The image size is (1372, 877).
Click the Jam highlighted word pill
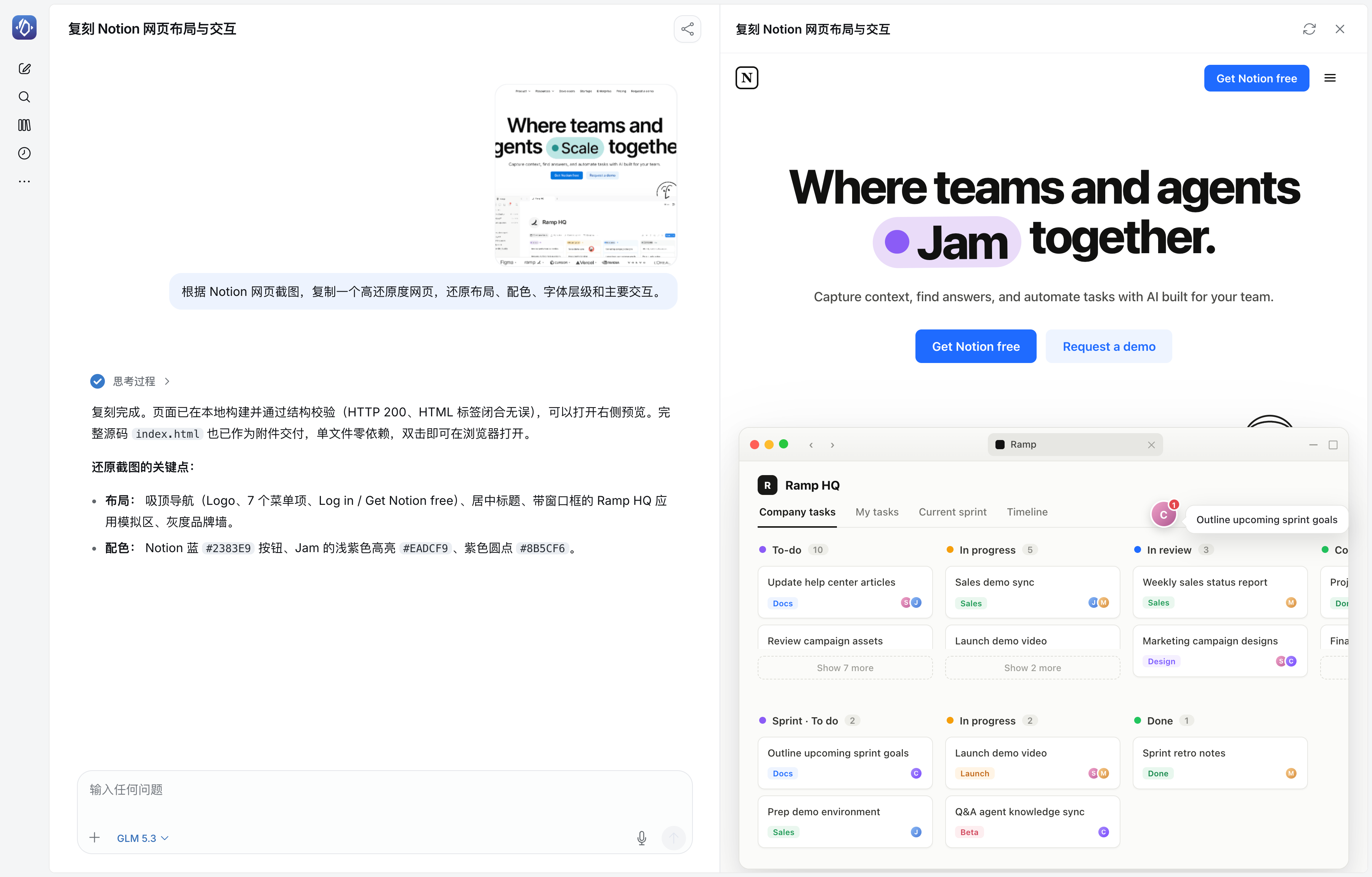pos(946,242)
